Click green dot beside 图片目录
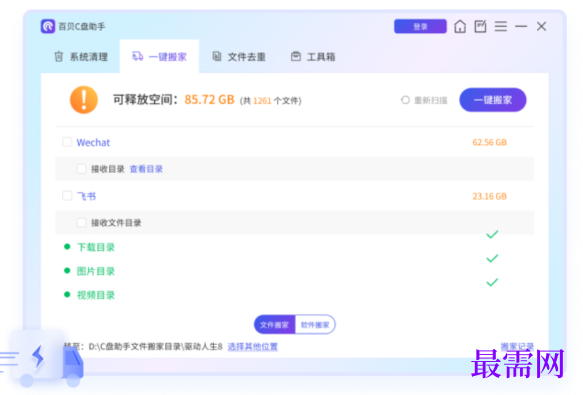Viewport: 583px width, 395px height. [67, 270]
